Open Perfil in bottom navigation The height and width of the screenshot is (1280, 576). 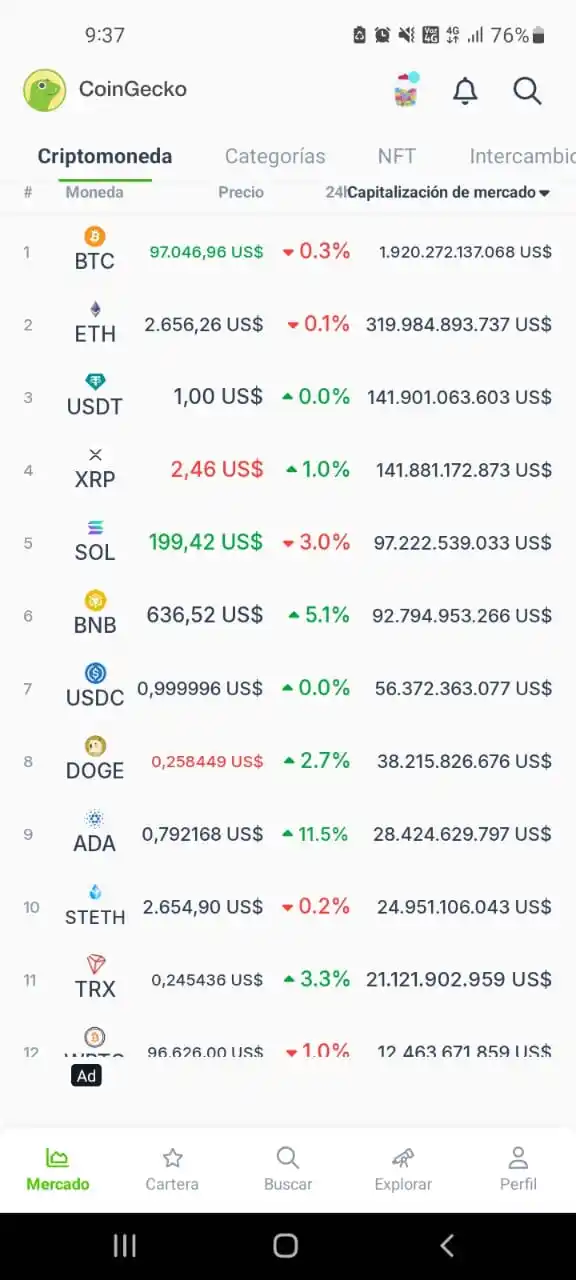pyautogui.click(x=518, y=1170)
